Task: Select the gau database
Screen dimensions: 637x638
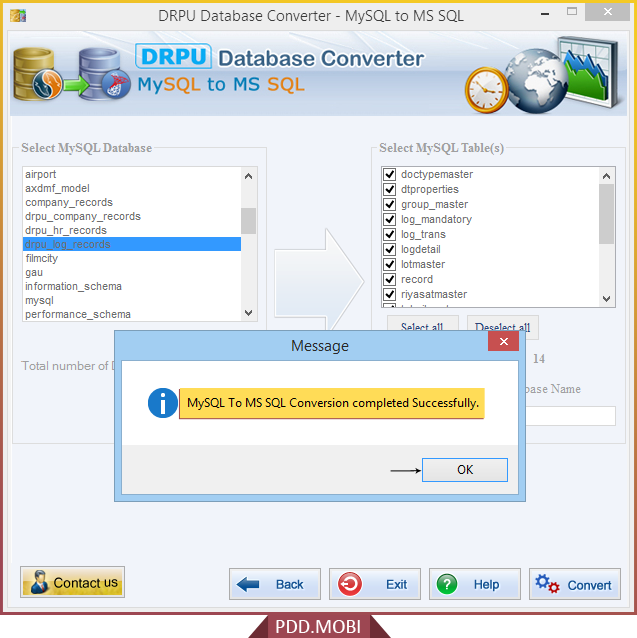Action: (x=132, y=272)
